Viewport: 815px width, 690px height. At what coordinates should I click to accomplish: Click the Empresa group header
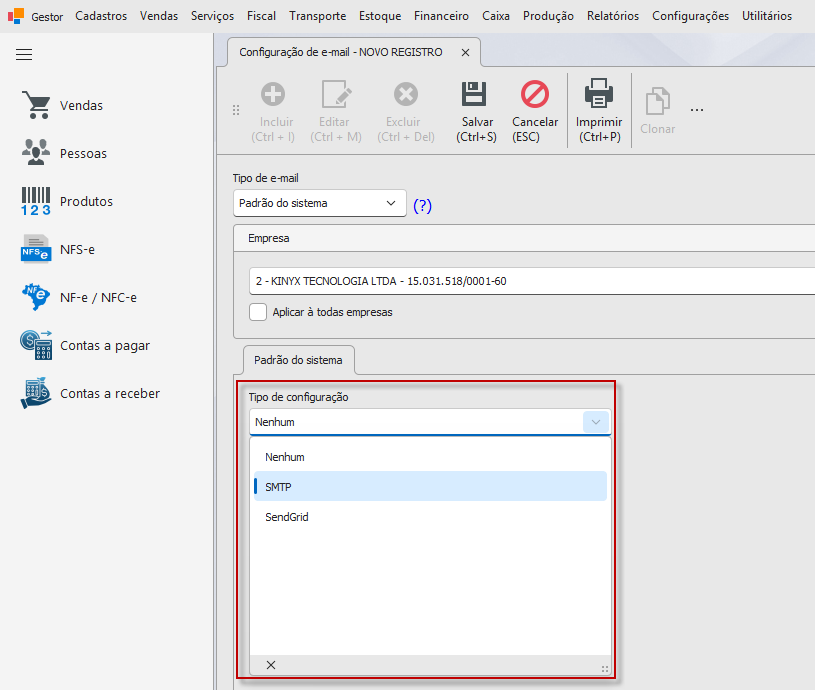tap(524, 238)
